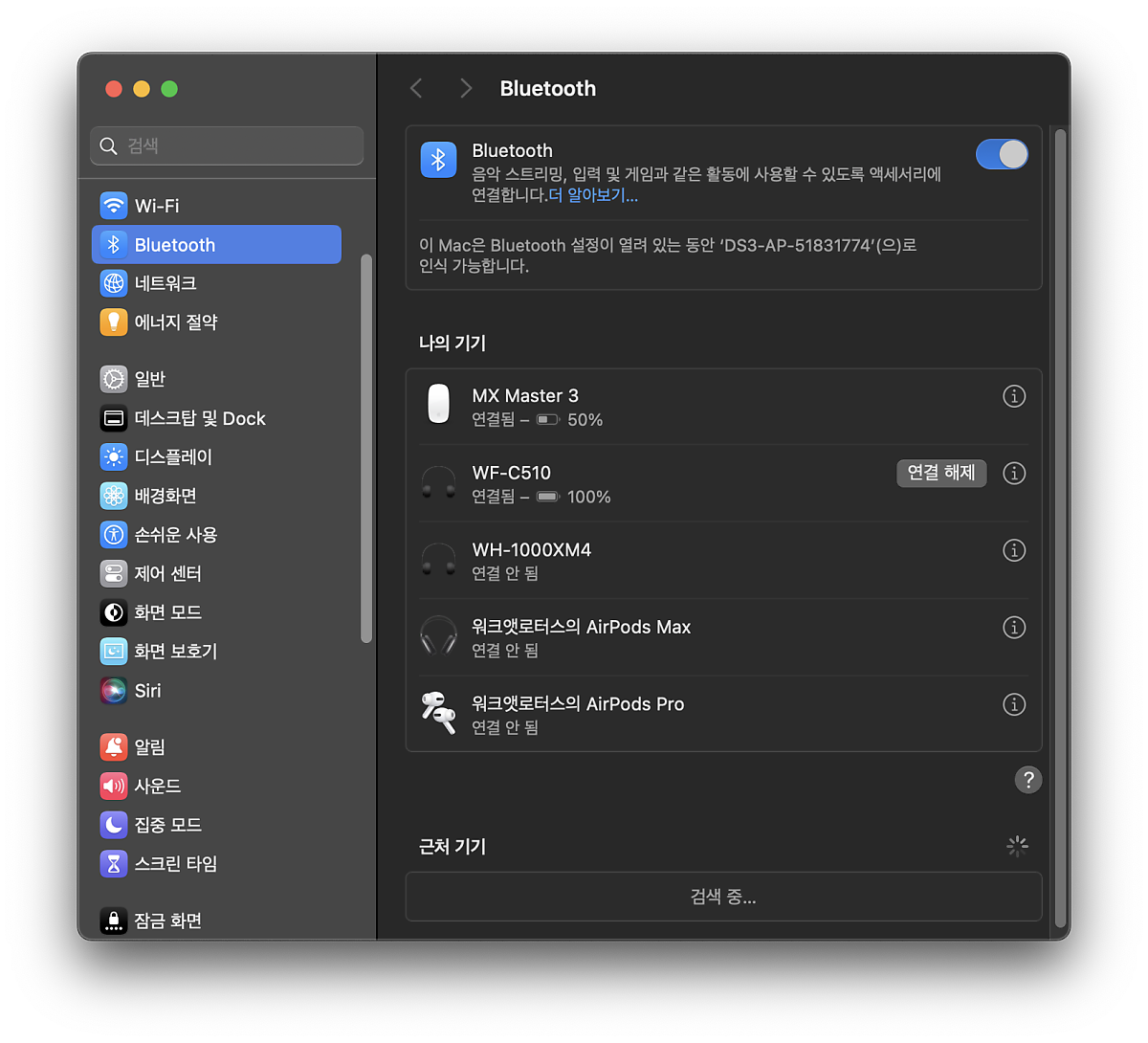Click the 사운드 speaker icon
Viewport: 1148px width, 1043px height.
114,786
